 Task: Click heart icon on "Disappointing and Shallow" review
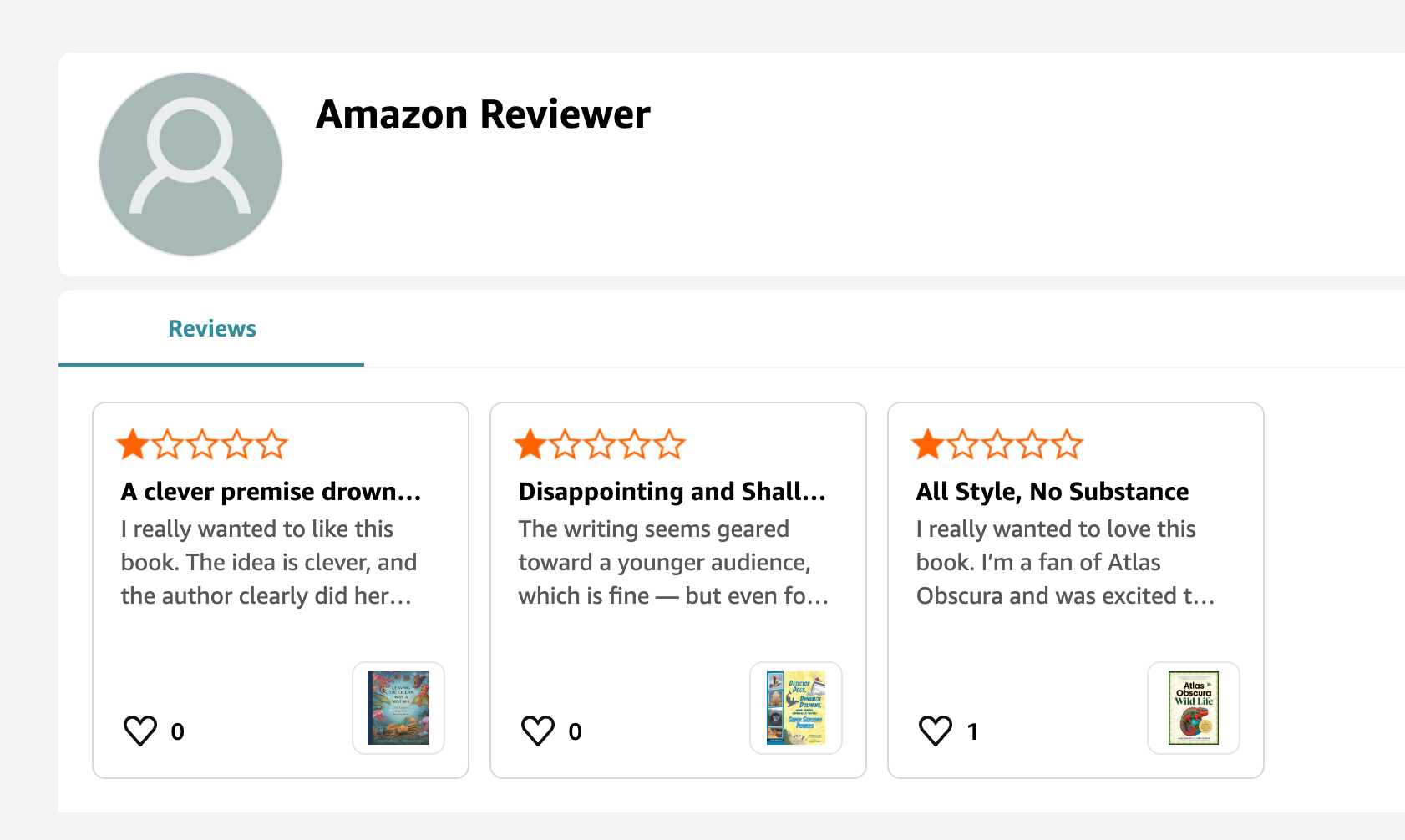pos(538,731)
